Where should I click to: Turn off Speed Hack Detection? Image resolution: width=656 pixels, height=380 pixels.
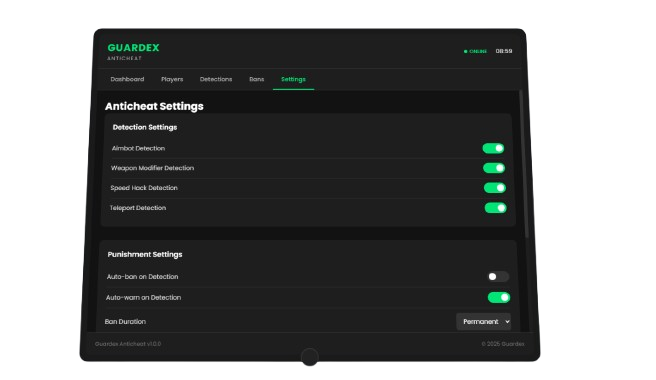tap(495, 187)
